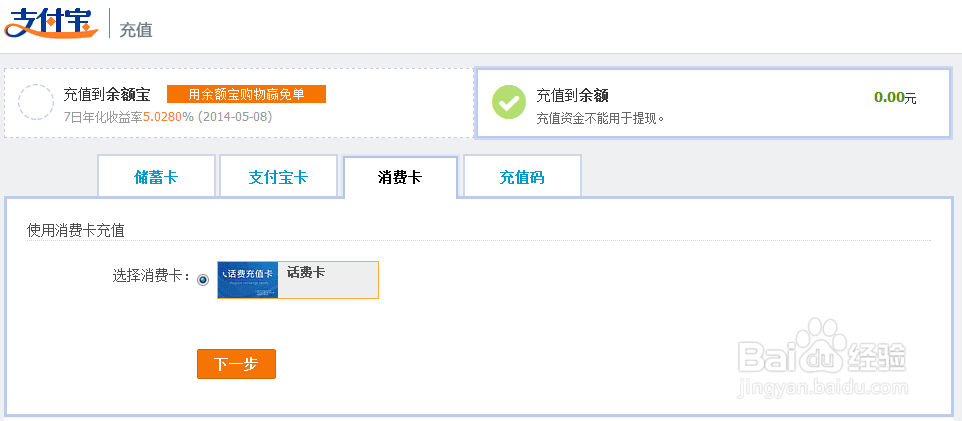Switch to the 储蓄卡 tab
This screenshot has width=962, height=421.
click(x=156, y=178)
